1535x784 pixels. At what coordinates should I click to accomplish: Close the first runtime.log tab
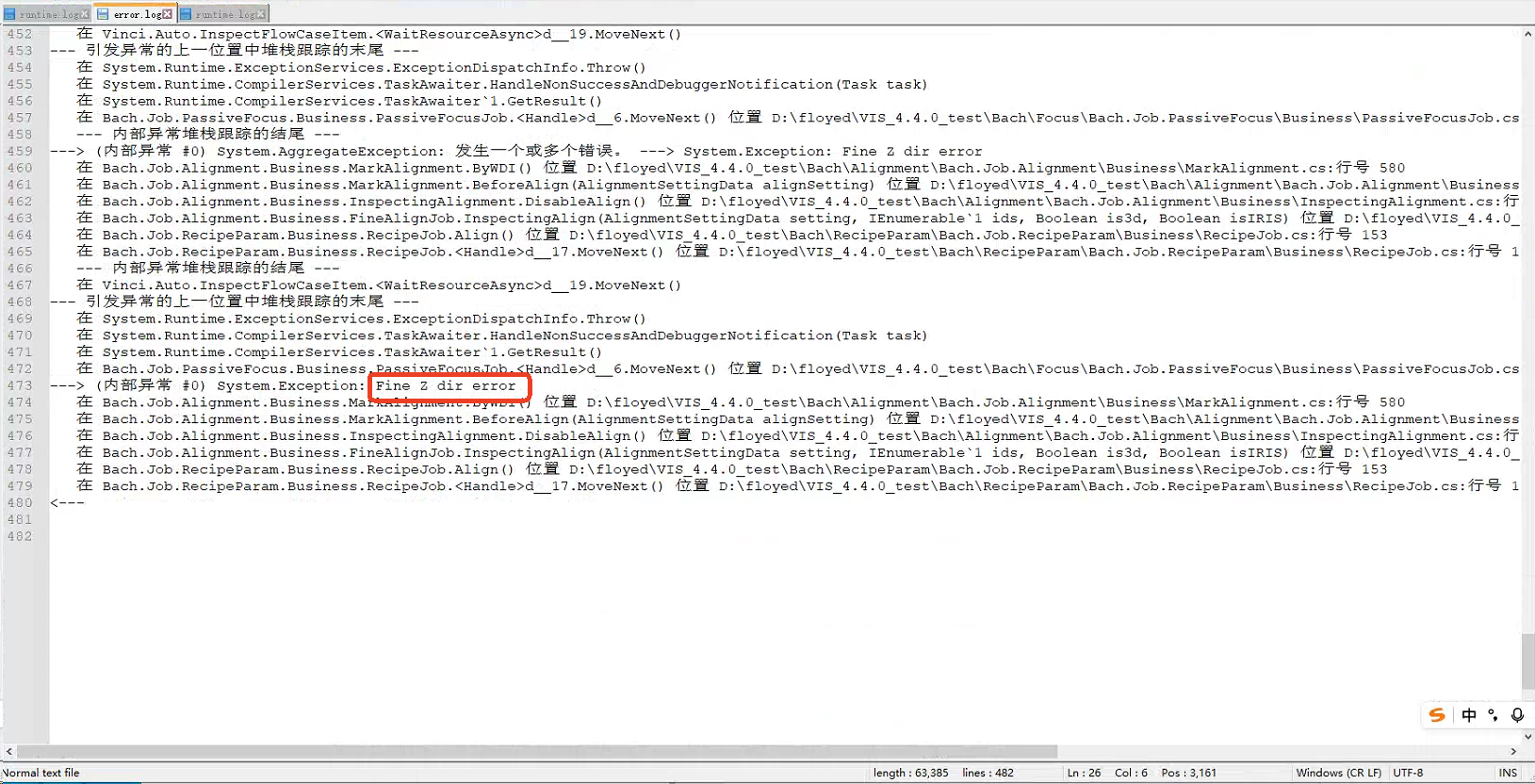click(85, 14)
